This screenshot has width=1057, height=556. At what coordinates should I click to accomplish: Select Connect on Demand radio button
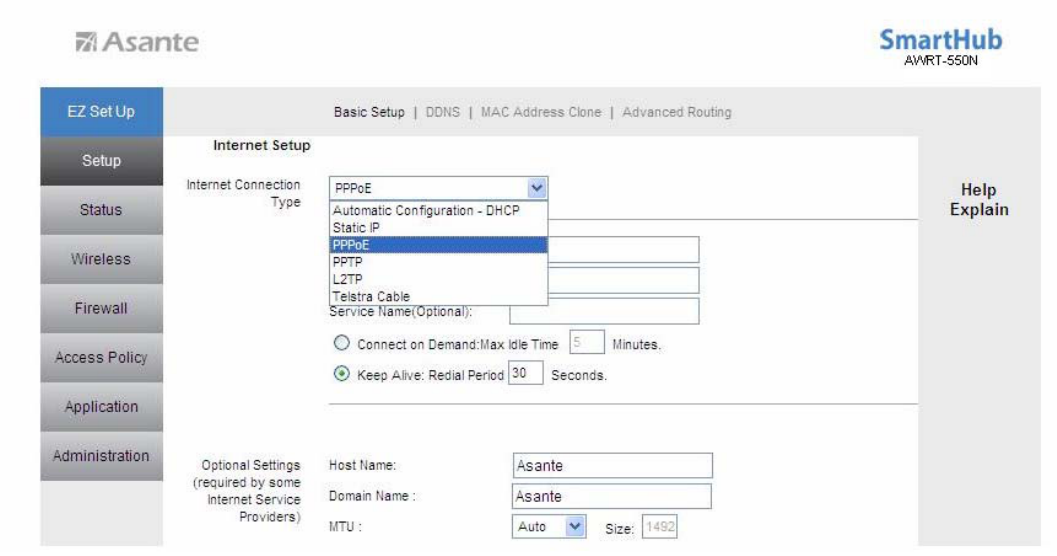(x=342, y=343)
